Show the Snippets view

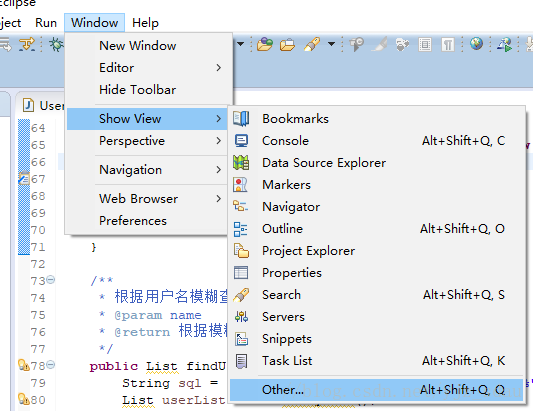[376, 339]
